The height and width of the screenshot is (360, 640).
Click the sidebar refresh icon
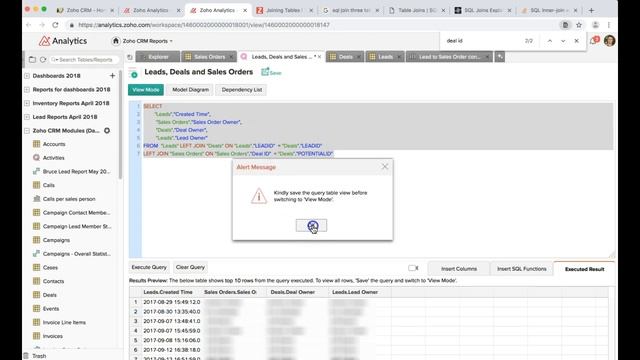pos(42,60)
